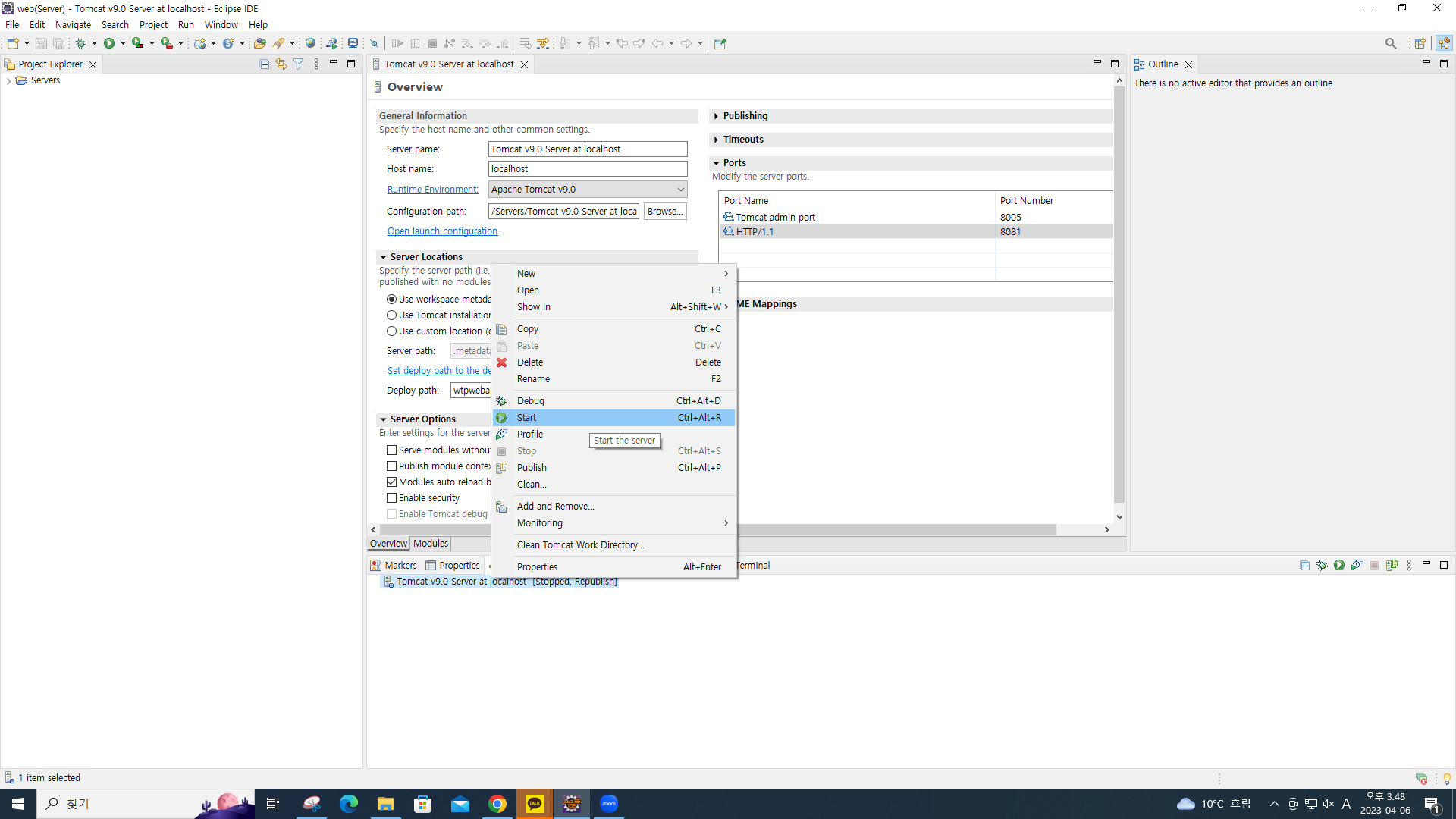Expand the Servers tree item
1456x819 pixels.
coord(8,80)
